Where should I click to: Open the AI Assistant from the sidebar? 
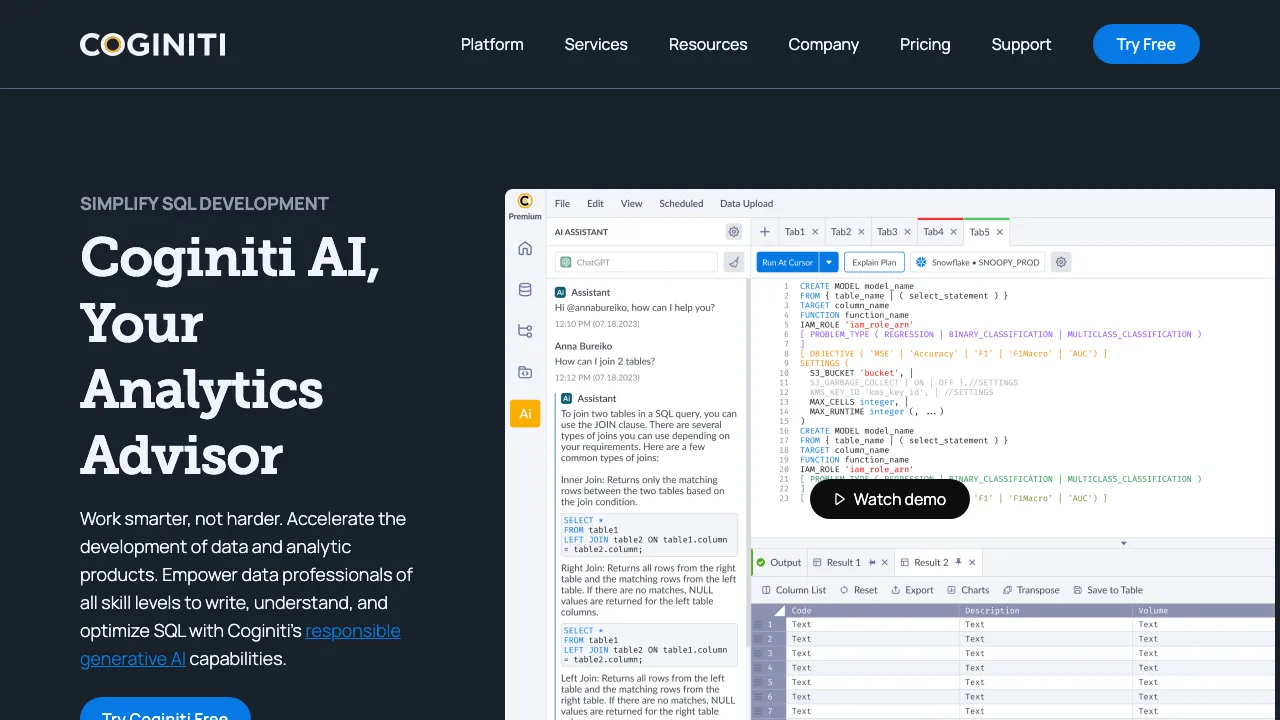524,413
